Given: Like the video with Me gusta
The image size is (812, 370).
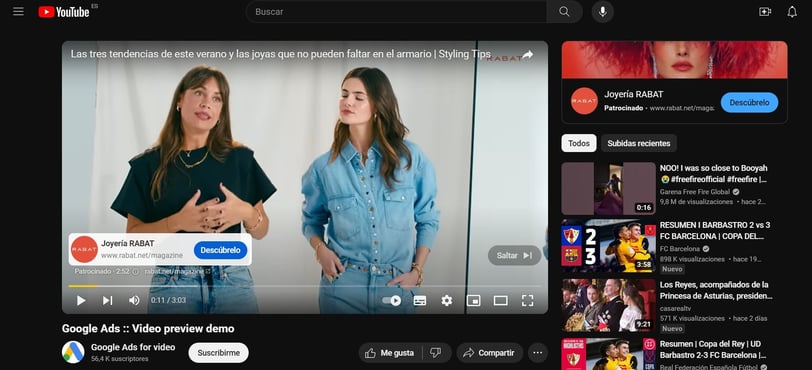Looking at the screenshot, I should pos(389,353).
